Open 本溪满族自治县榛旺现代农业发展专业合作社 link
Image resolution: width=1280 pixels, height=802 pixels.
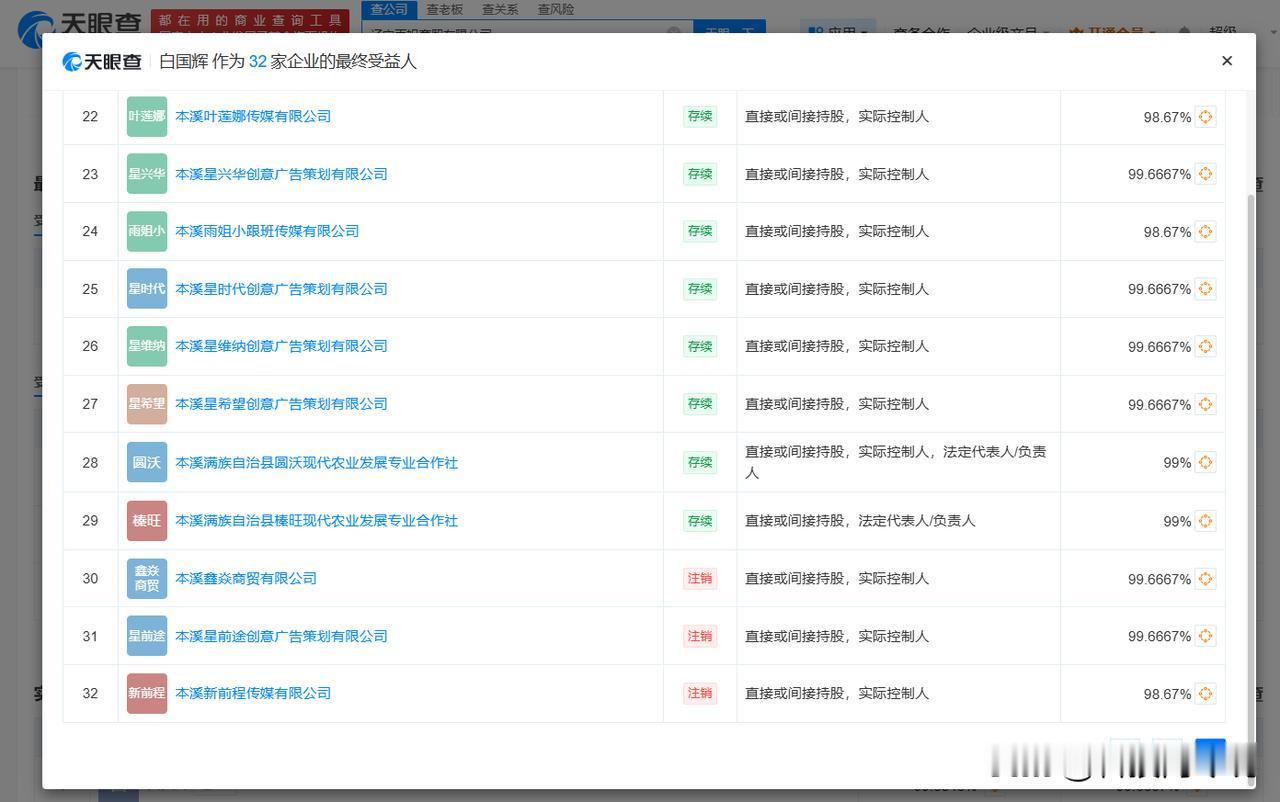click(x=316, y=521)
